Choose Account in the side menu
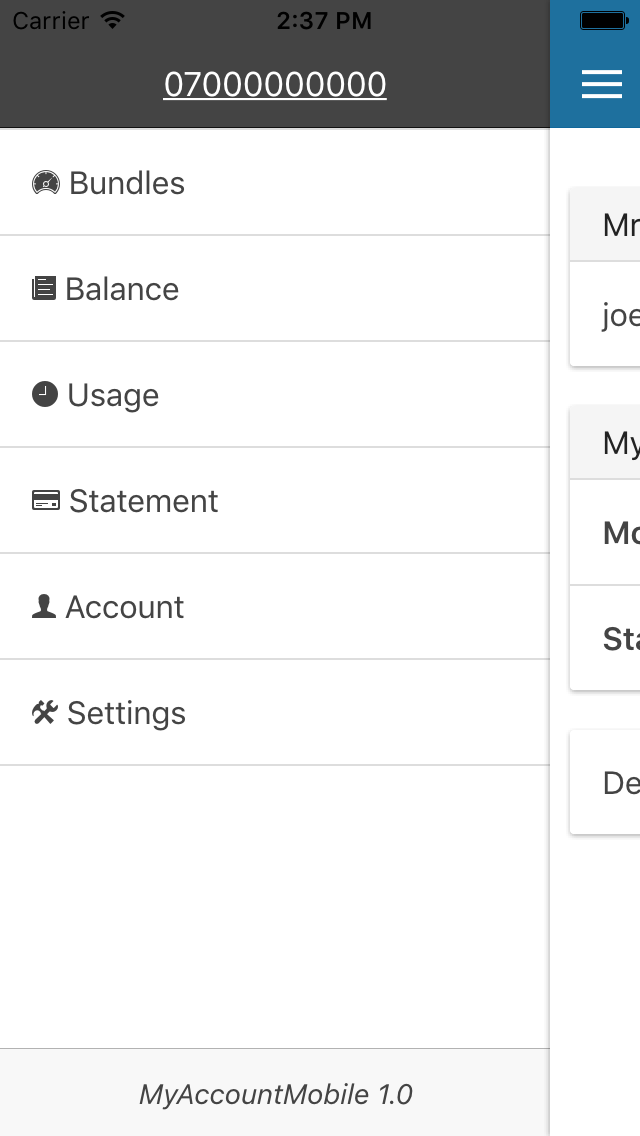The height and width of the screenshot is (1136, 640). pyautogui.click(x=275, y=606)
